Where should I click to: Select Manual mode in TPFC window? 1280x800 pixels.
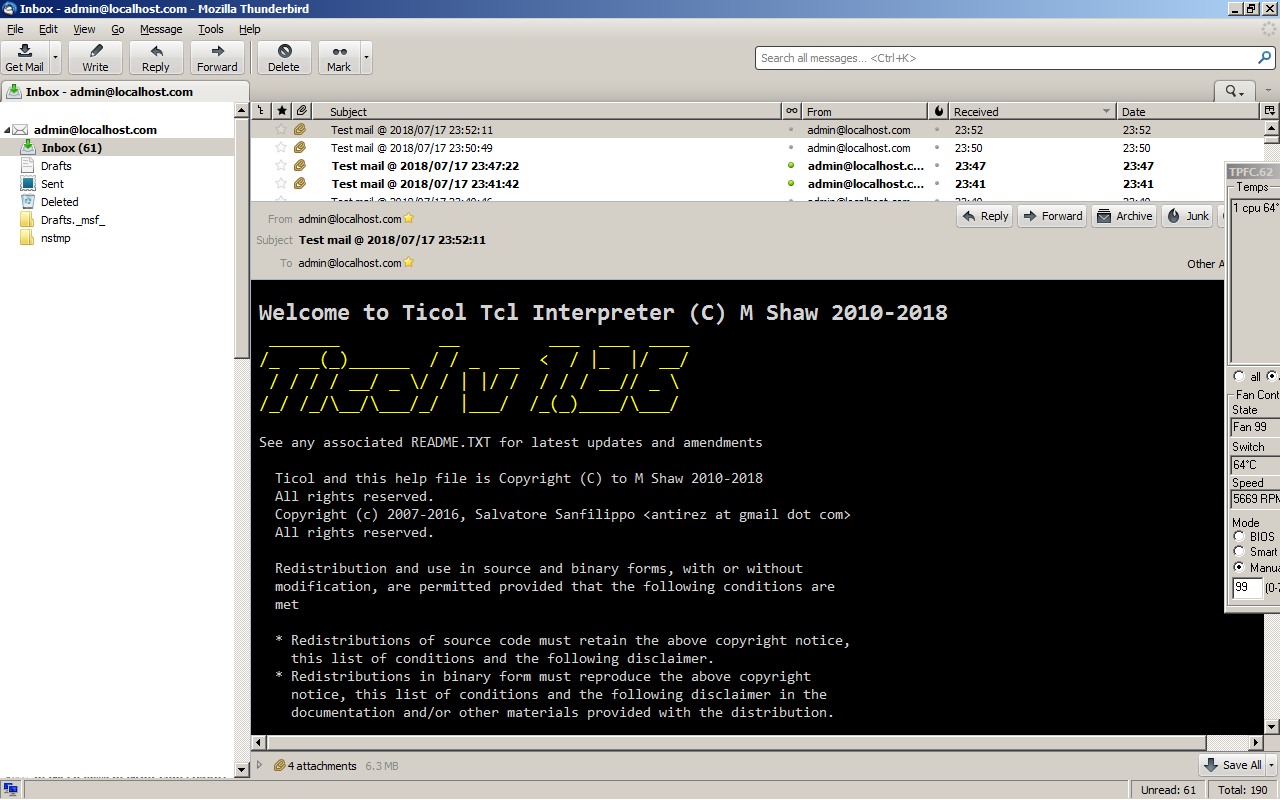(x=1240, y=567)
